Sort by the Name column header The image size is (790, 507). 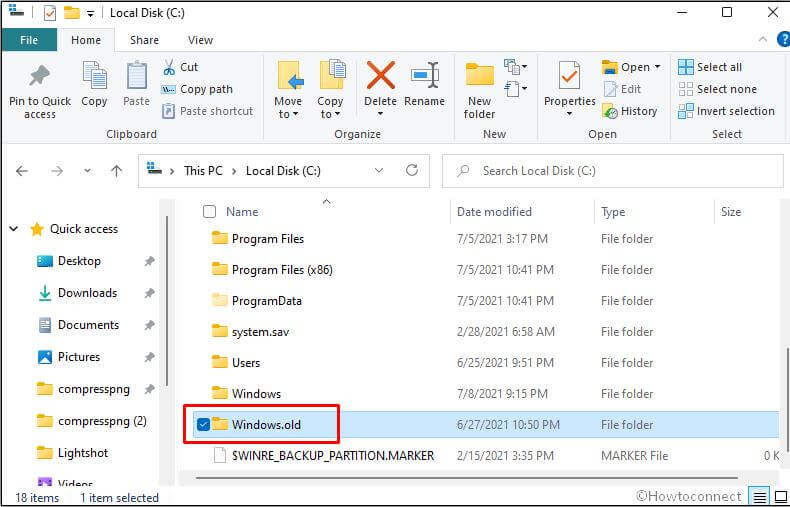(242, 212)
